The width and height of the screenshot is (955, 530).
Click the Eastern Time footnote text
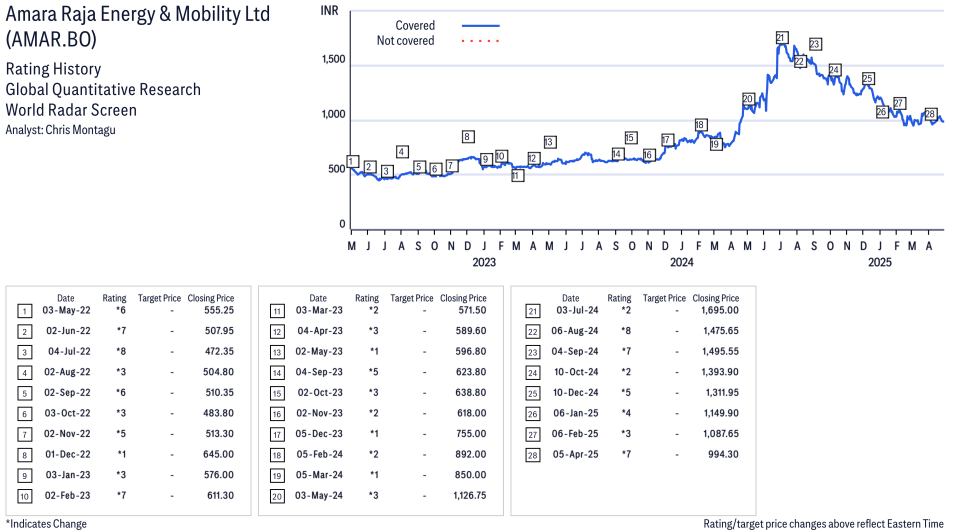[x=823, y=524]
